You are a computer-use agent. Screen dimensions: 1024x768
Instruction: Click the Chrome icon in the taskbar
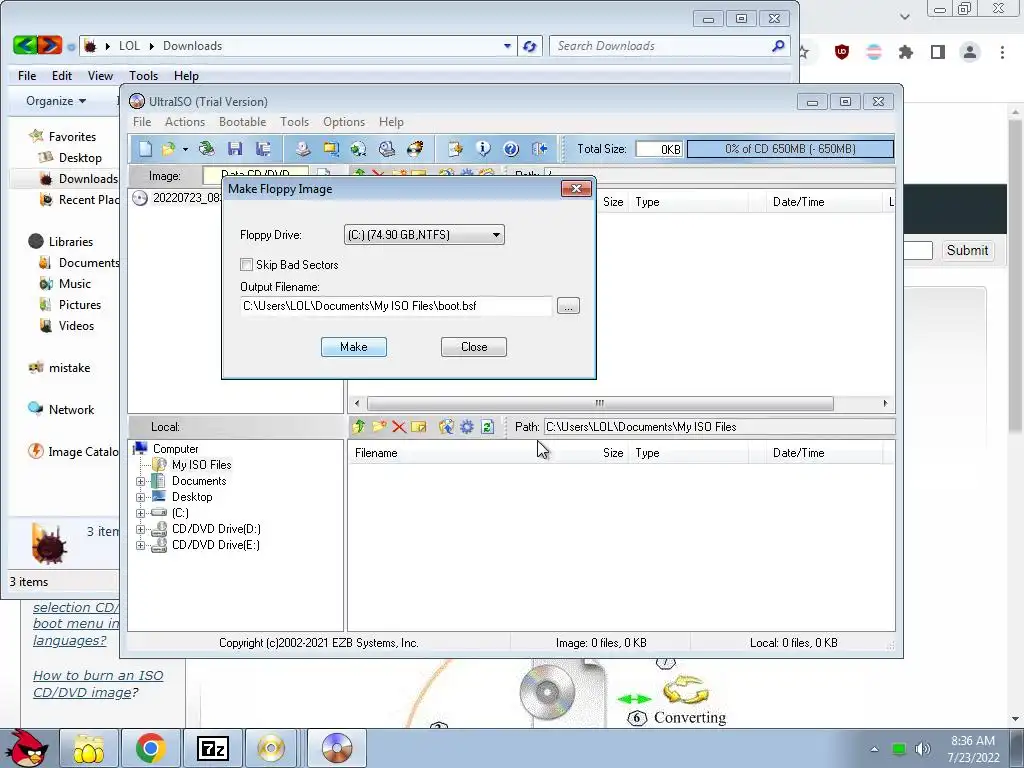coord(151,748)
